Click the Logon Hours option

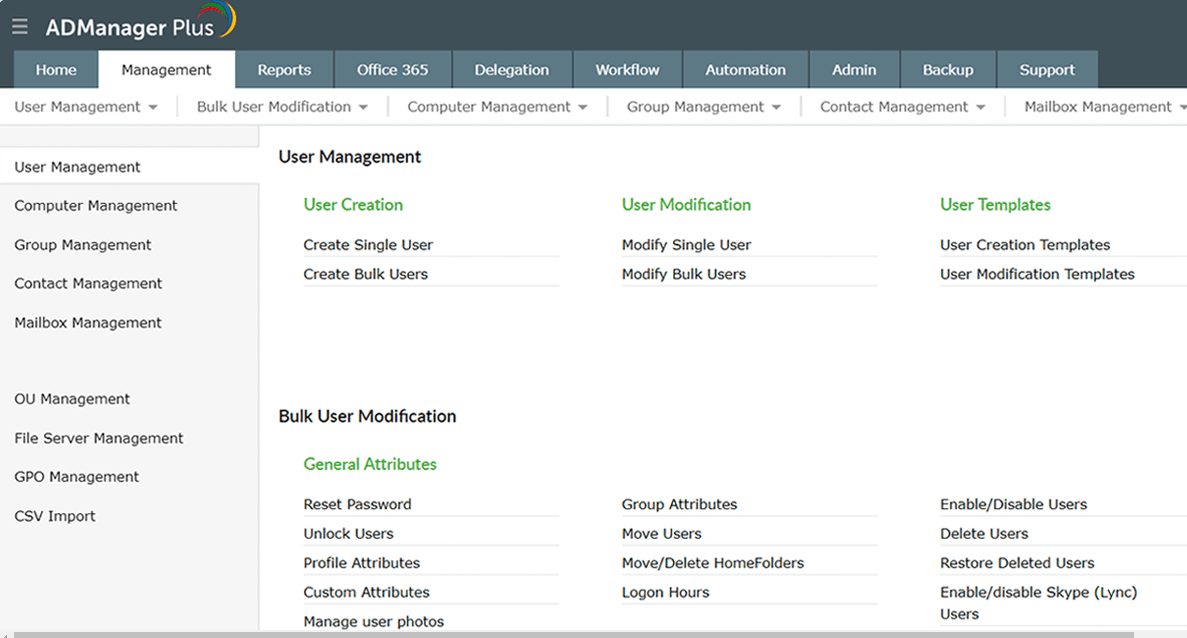[x=665, y=592]
